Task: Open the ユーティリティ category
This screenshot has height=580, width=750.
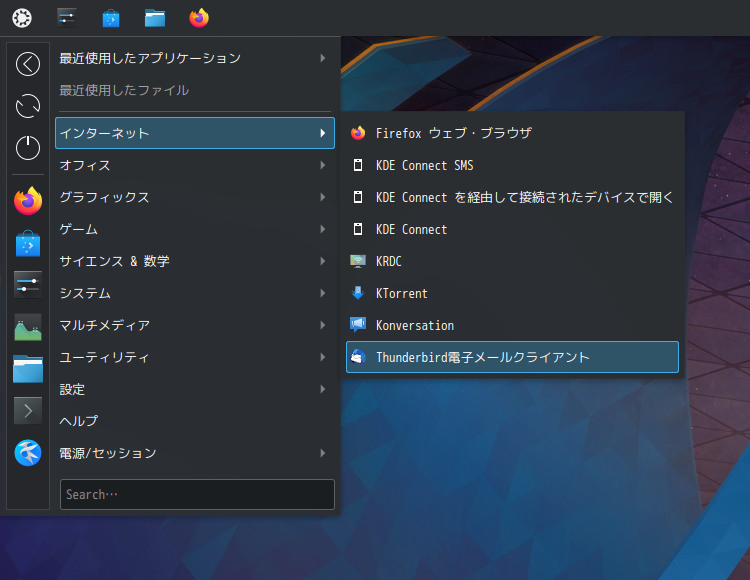Action: click(195, 357)
